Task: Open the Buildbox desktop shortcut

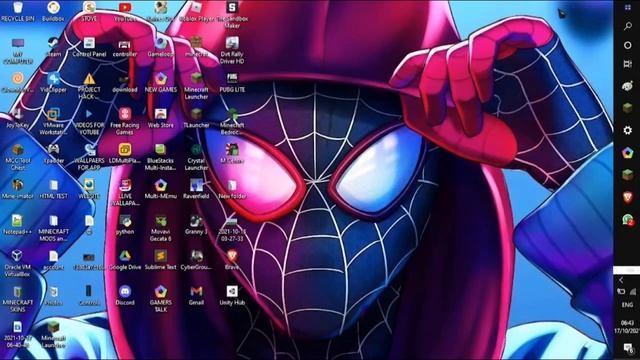Action: 53,11
